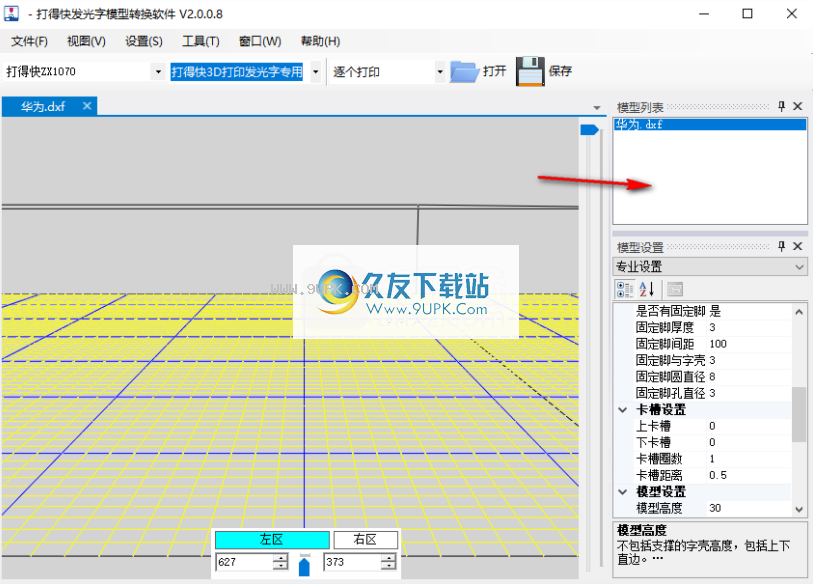Open the 打得快ZX1070 printer dropdown
Screen dimensions: 813x584
point(158,72)
